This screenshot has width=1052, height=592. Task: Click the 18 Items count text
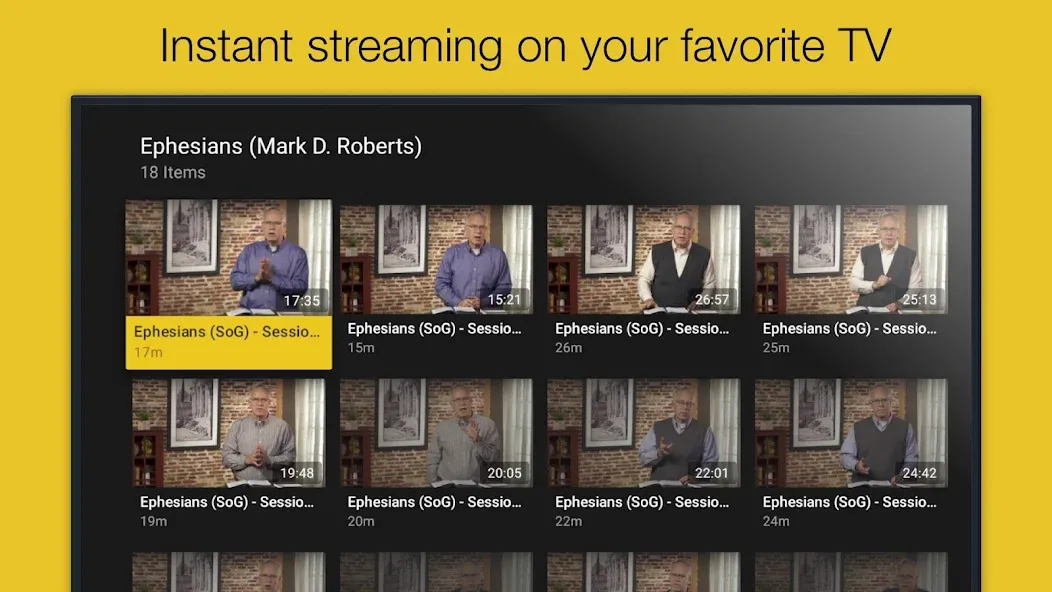tap(172, 172)
